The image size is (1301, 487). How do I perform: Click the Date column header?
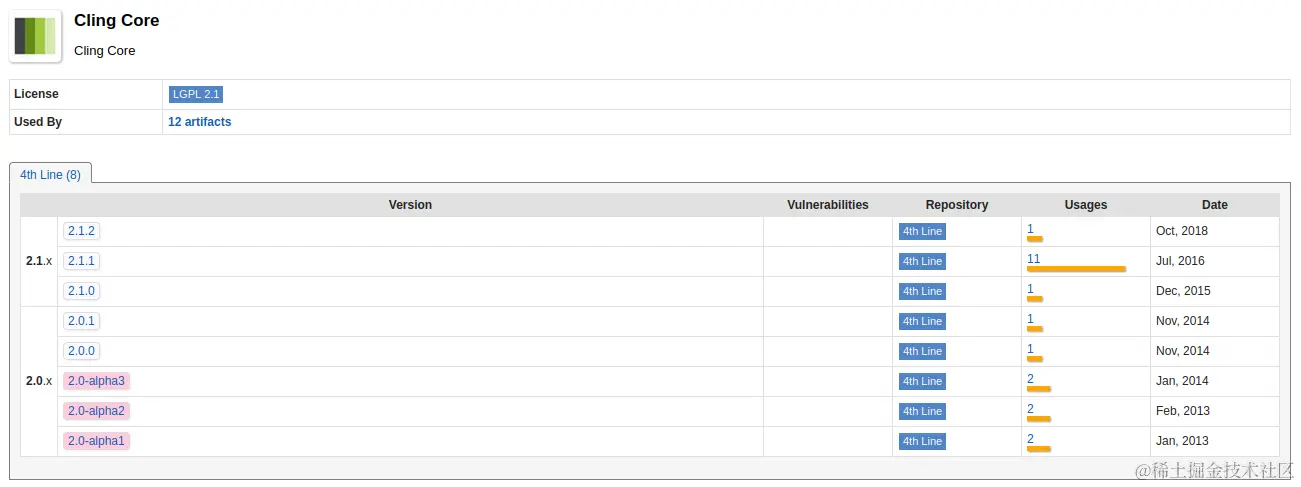pyautogui.click(x=1215, y=205)
